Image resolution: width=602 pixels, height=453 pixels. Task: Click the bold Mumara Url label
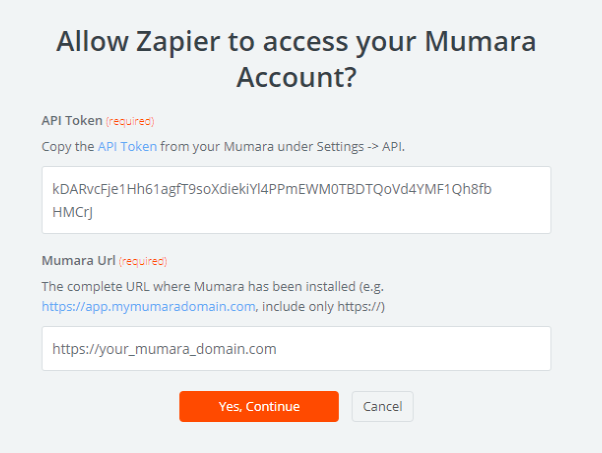(79, 261)
